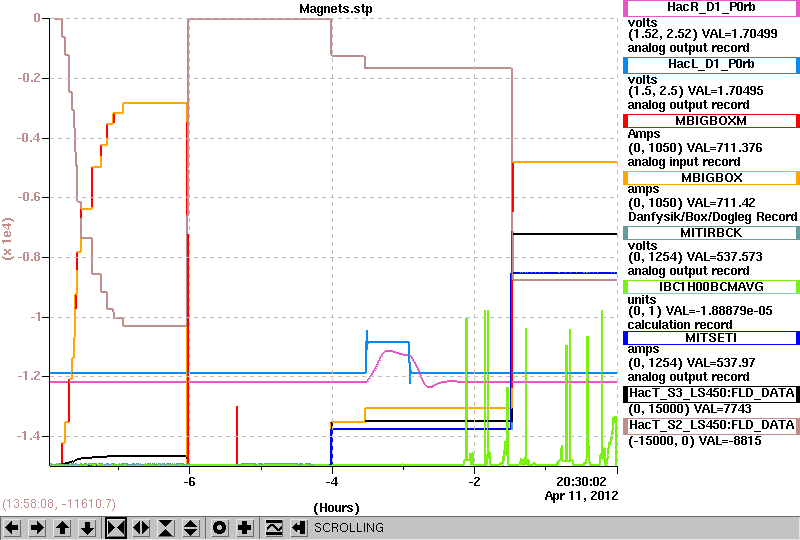Pan the graph down with the down arrow
The image size is (800, 540).
click(87, 528)
